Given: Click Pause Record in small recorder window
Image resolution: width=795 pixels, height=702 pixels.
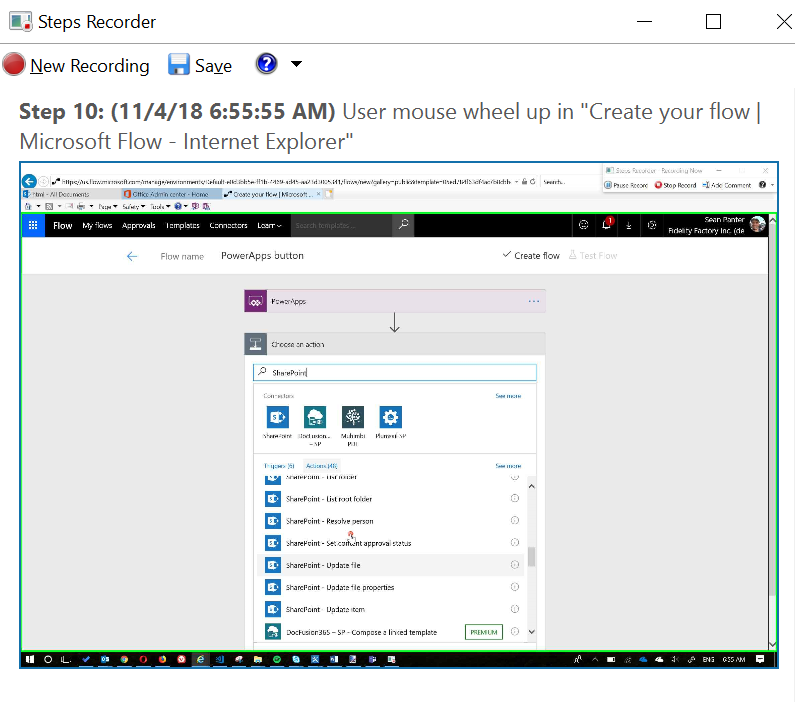Looking at the screenshot, I should (x=626, y=186).
